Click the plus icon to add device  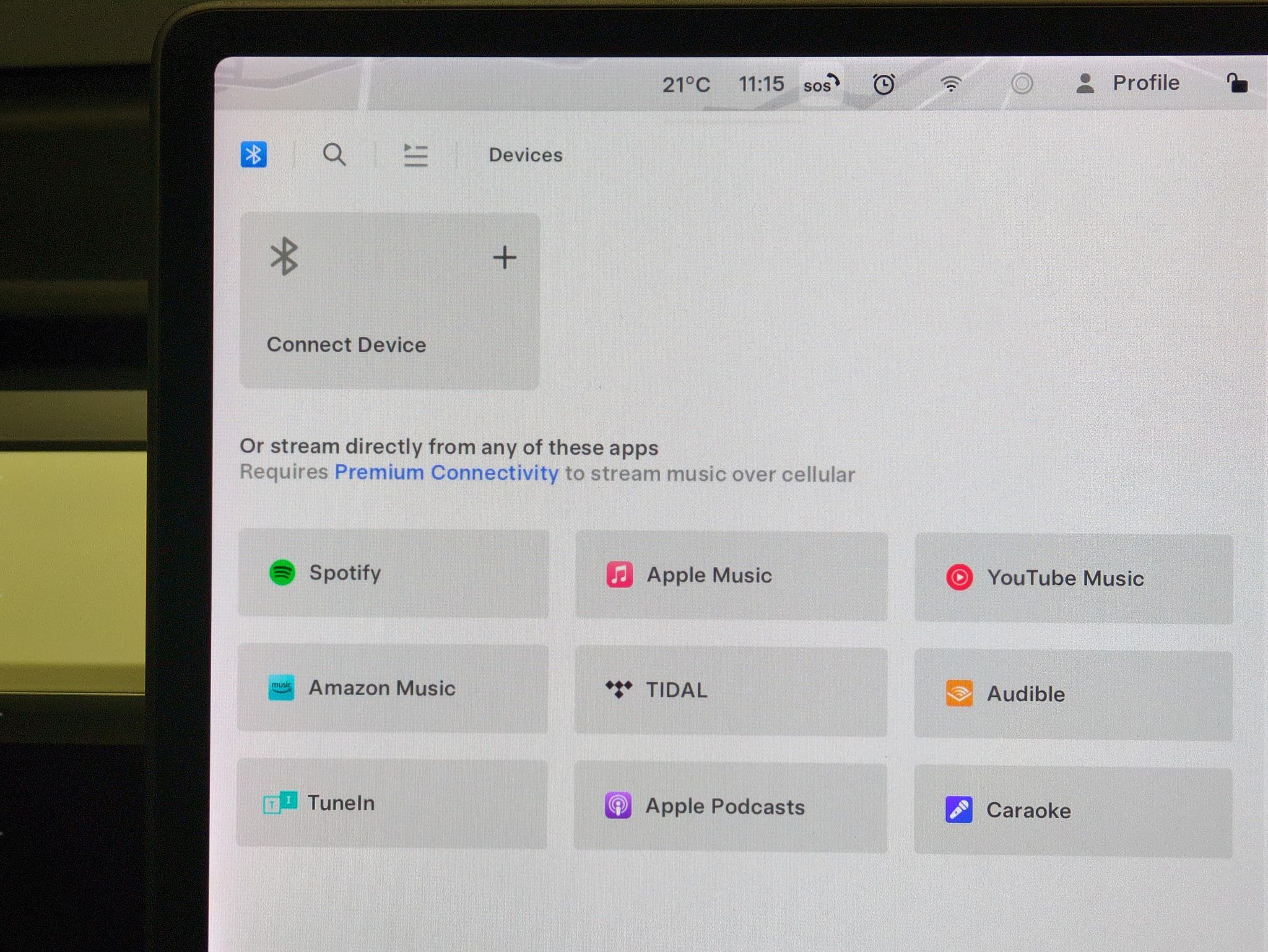click(505, 257)
